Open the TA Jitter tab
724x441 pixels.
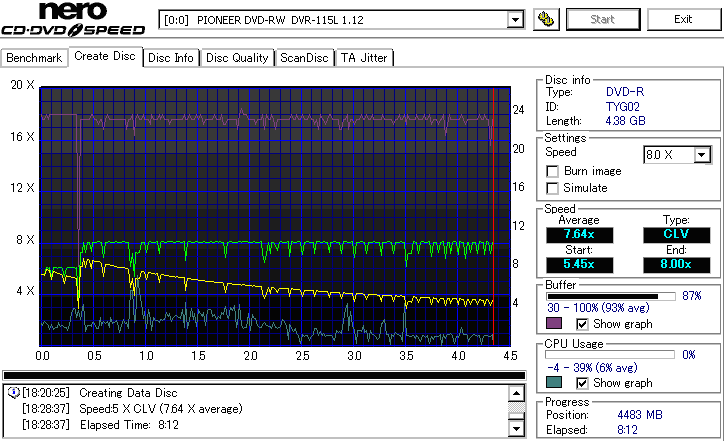pos(364,58)
